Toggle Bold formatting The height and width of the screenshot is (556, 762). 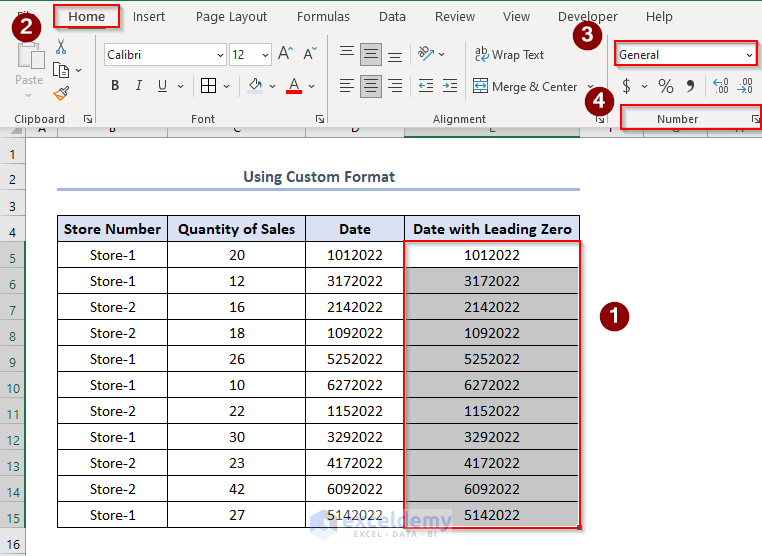(116, 86)
